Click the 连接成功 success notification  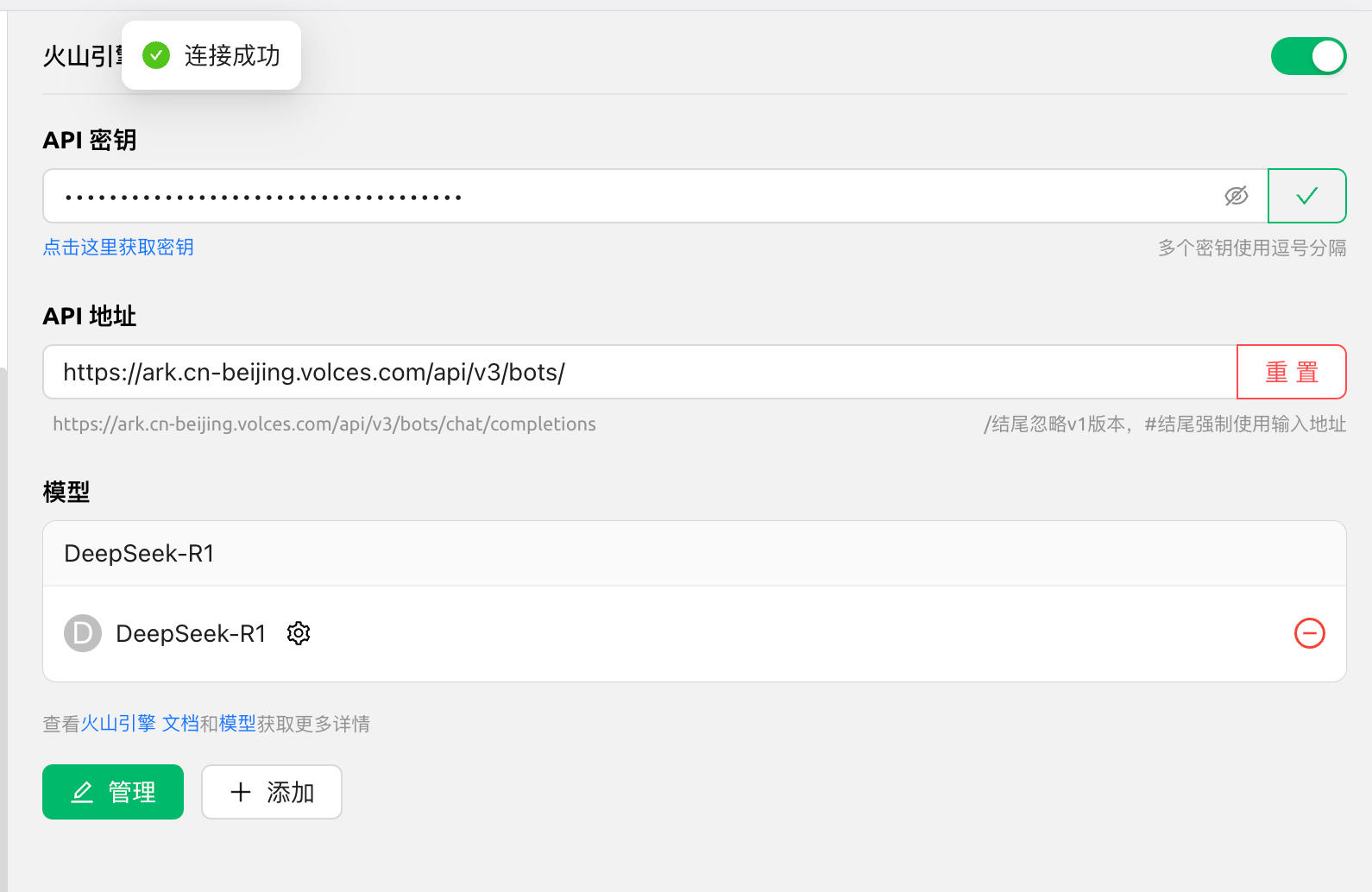tap(211, 55)
